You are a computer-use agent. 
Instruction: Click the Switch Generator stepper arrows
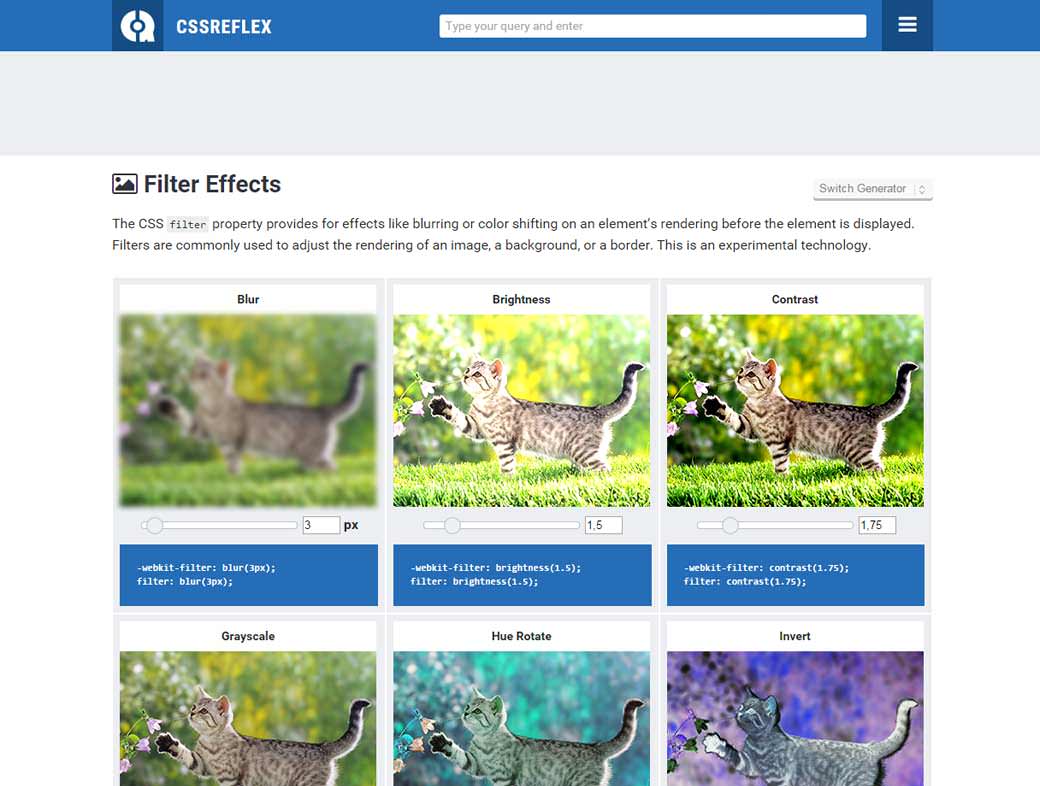[920, 188]
